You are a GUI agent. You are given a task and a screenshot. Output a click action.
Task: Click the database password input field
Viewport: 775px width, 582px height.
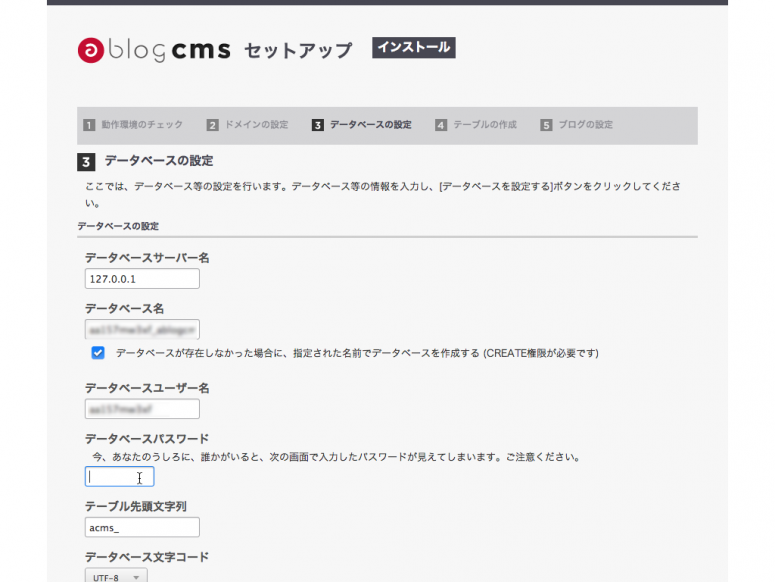(119, 477)
